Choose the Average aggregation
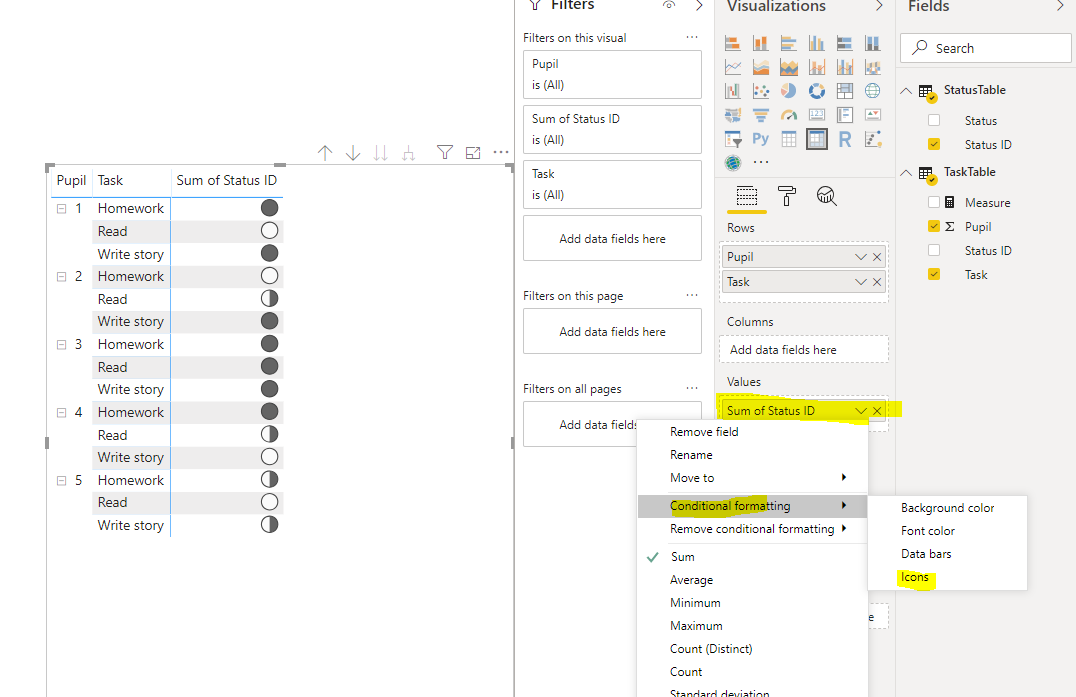Image resolution: width=1076 pixels, height=697 pixels. pos(691,580)
